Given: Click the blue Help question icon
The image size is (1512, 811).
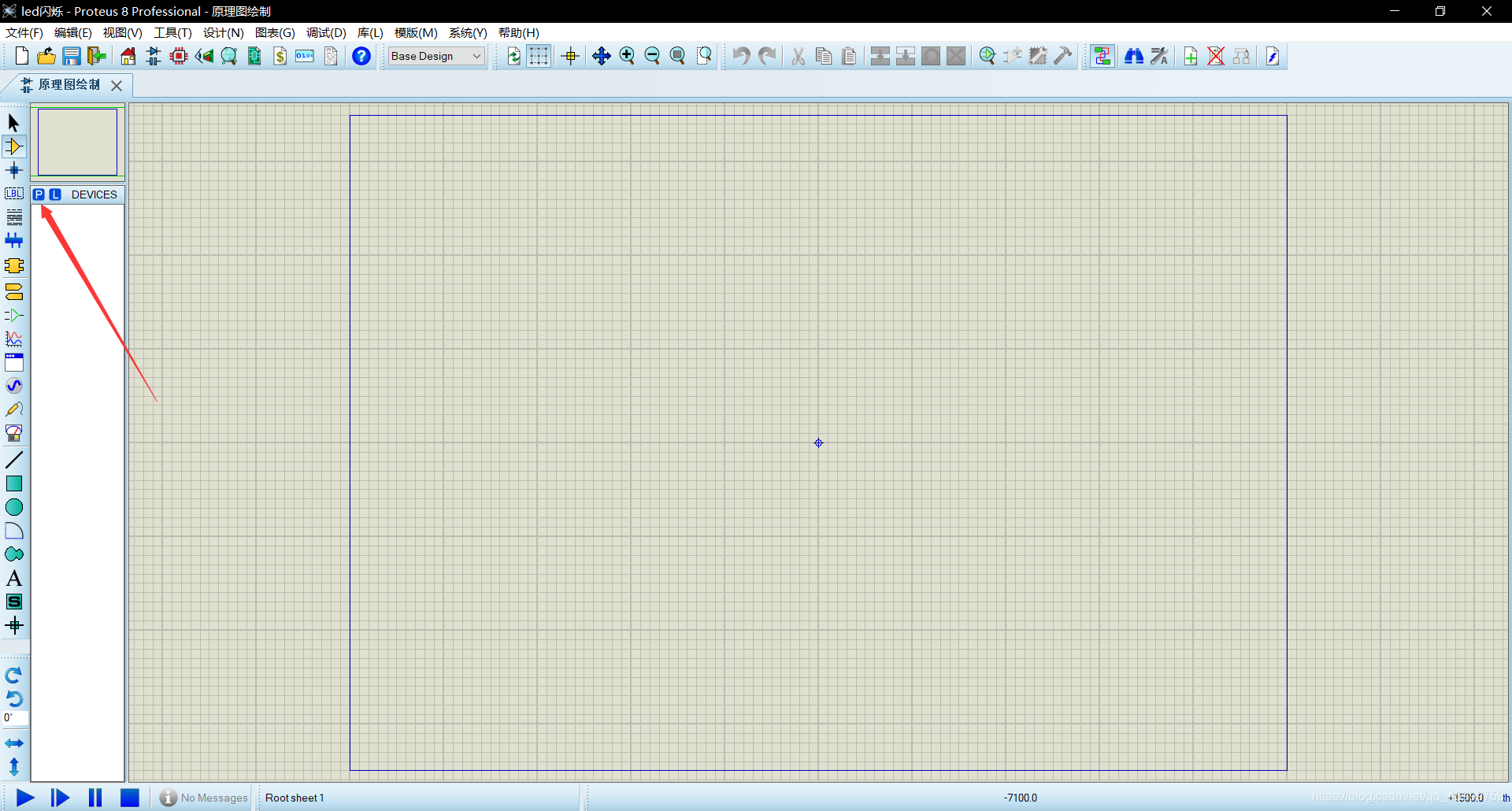Looking at the screenshot, I should 361,56.
